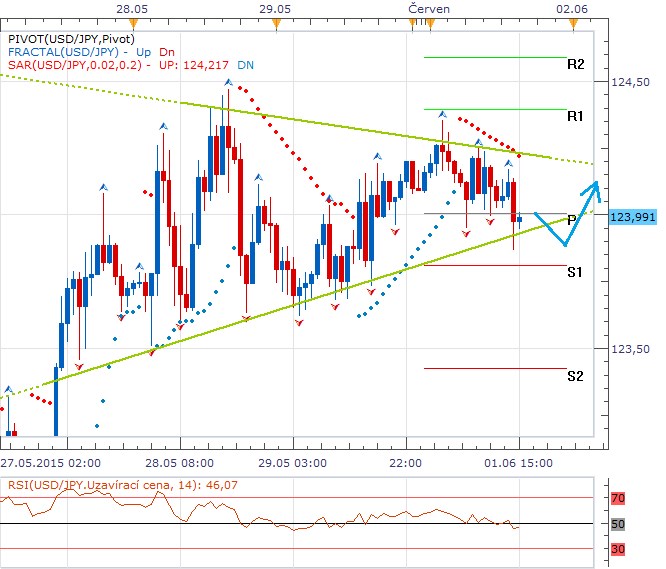Select the R1 resistance pivot line

(495, 109)
